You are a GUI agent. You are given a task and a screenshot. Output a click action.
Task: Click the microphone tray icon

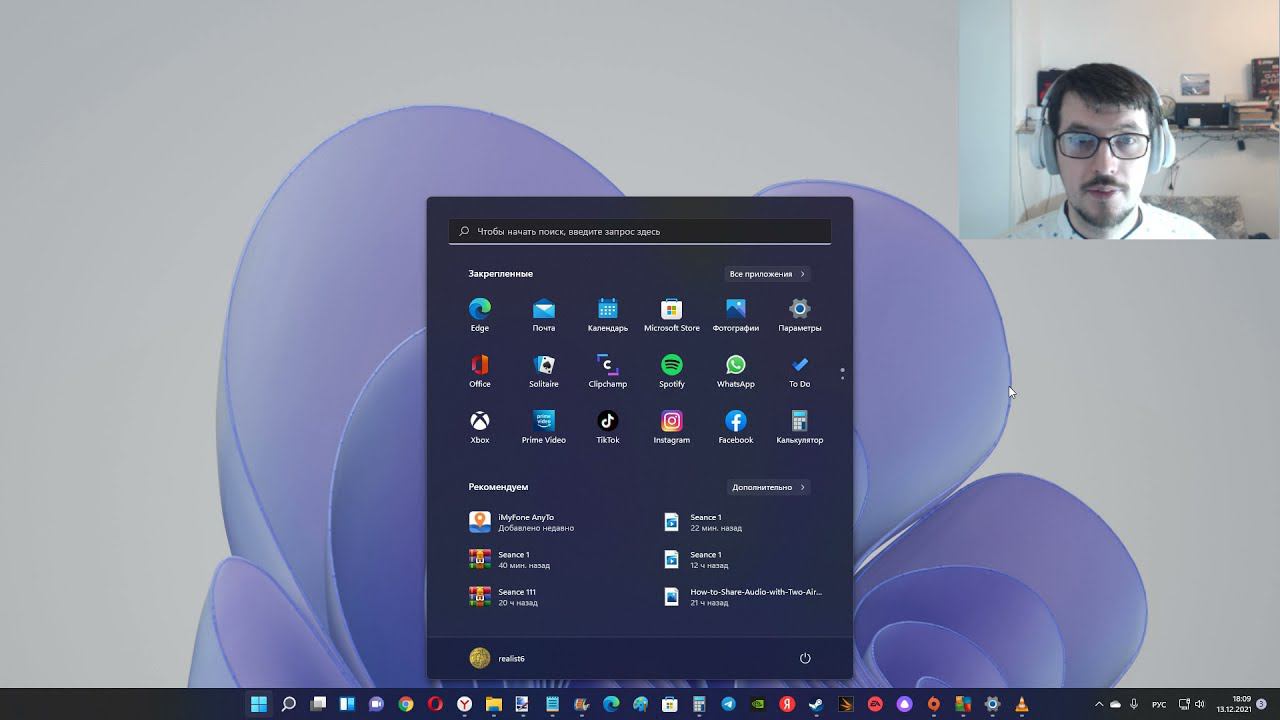click(x=1134, y=704)
